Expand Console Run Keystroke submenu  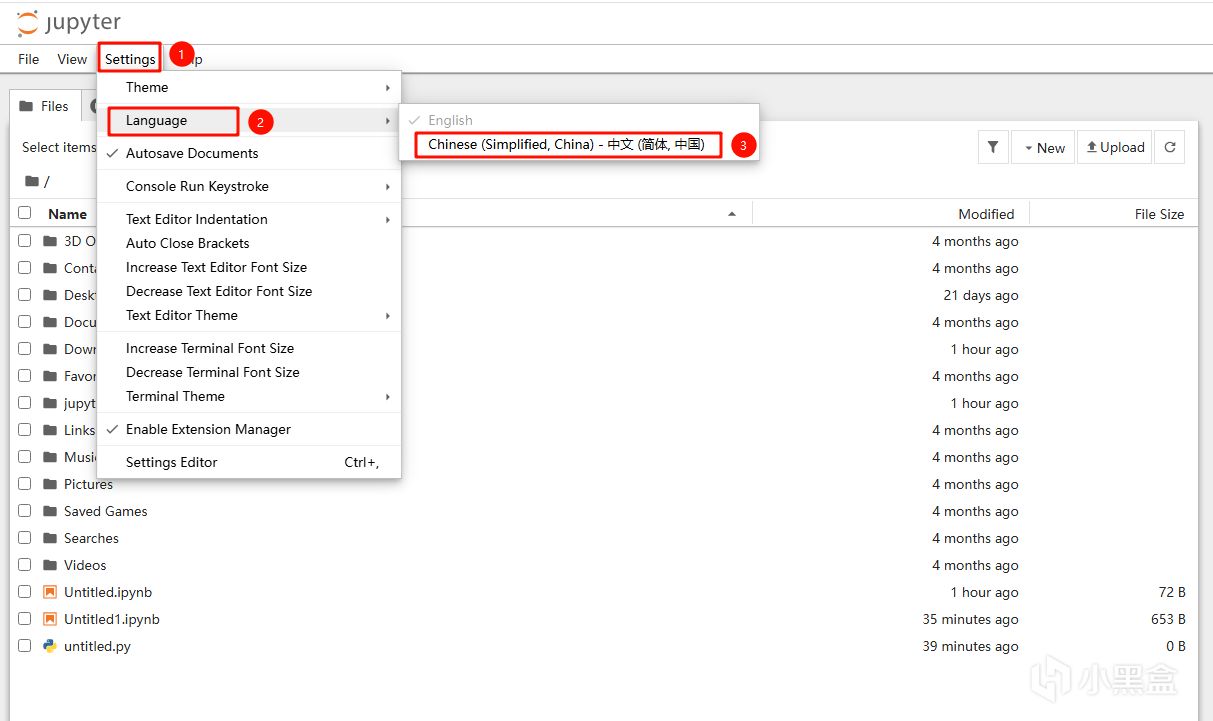tap(249, 186)
